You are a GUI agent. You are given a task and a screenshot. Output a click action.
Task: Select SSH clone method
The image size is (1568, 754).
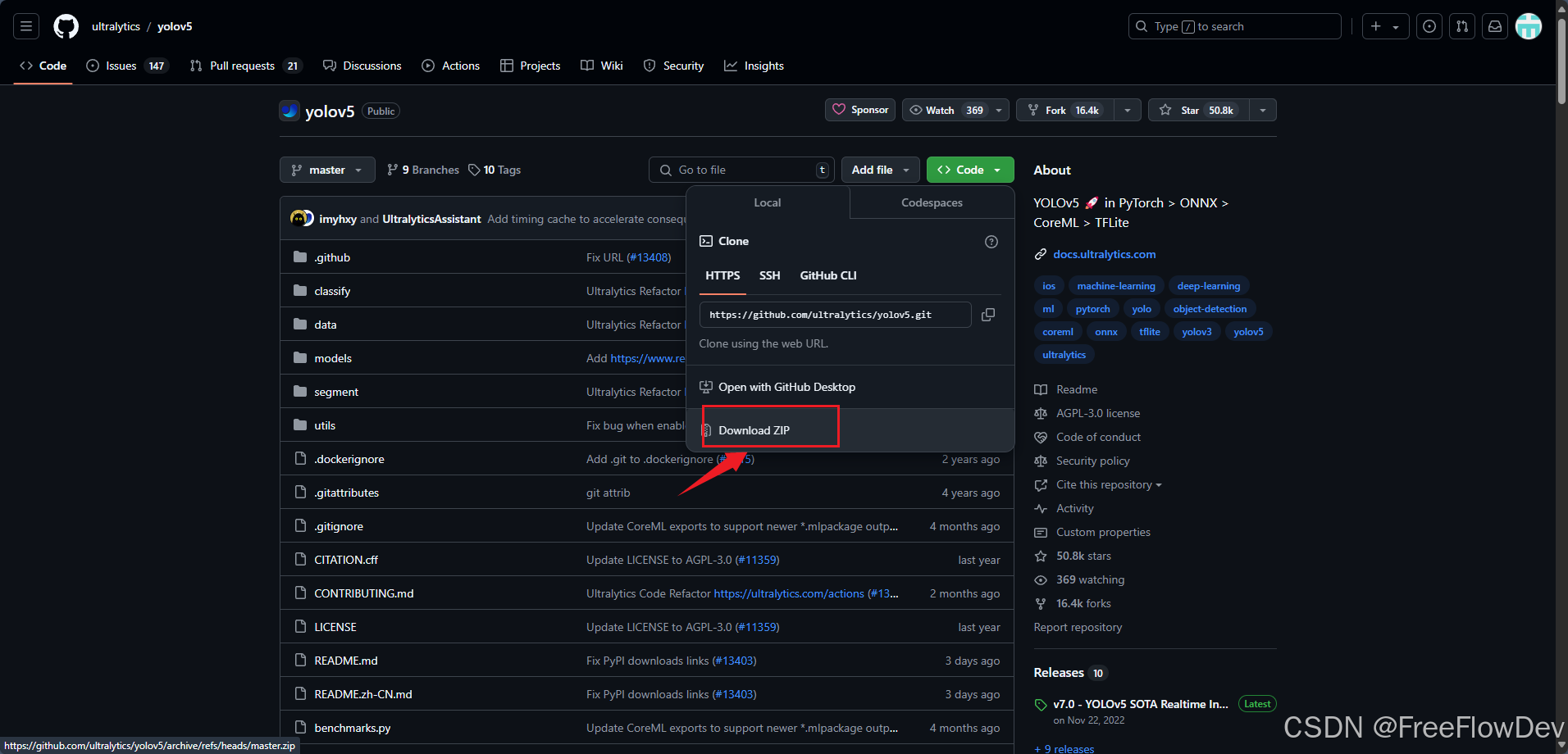[x=769, y=275]
